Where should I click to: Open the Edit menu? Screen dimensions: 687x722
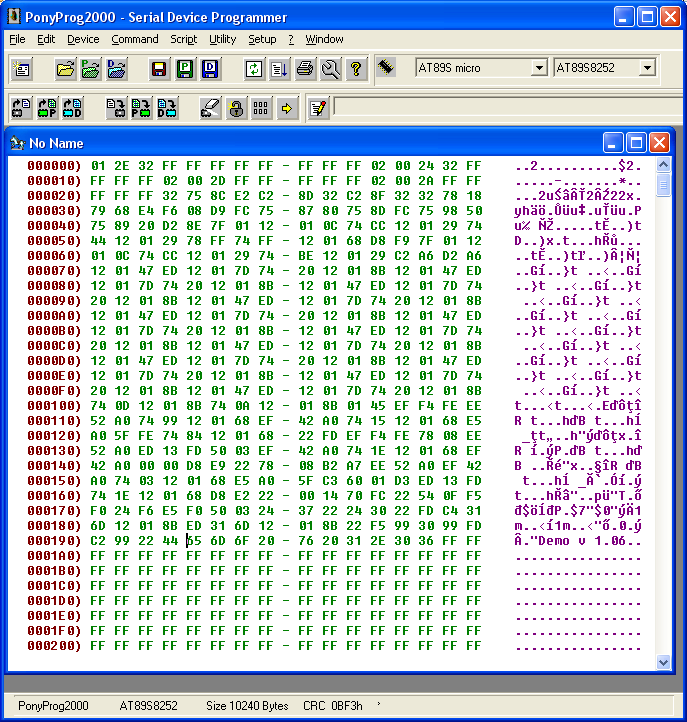pyautogui.click(x=46, y=39)
